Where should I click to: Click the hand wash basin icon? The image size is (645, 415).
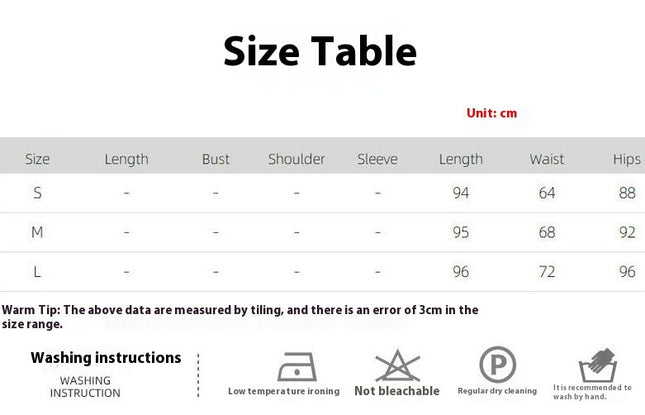pos(598,366)
